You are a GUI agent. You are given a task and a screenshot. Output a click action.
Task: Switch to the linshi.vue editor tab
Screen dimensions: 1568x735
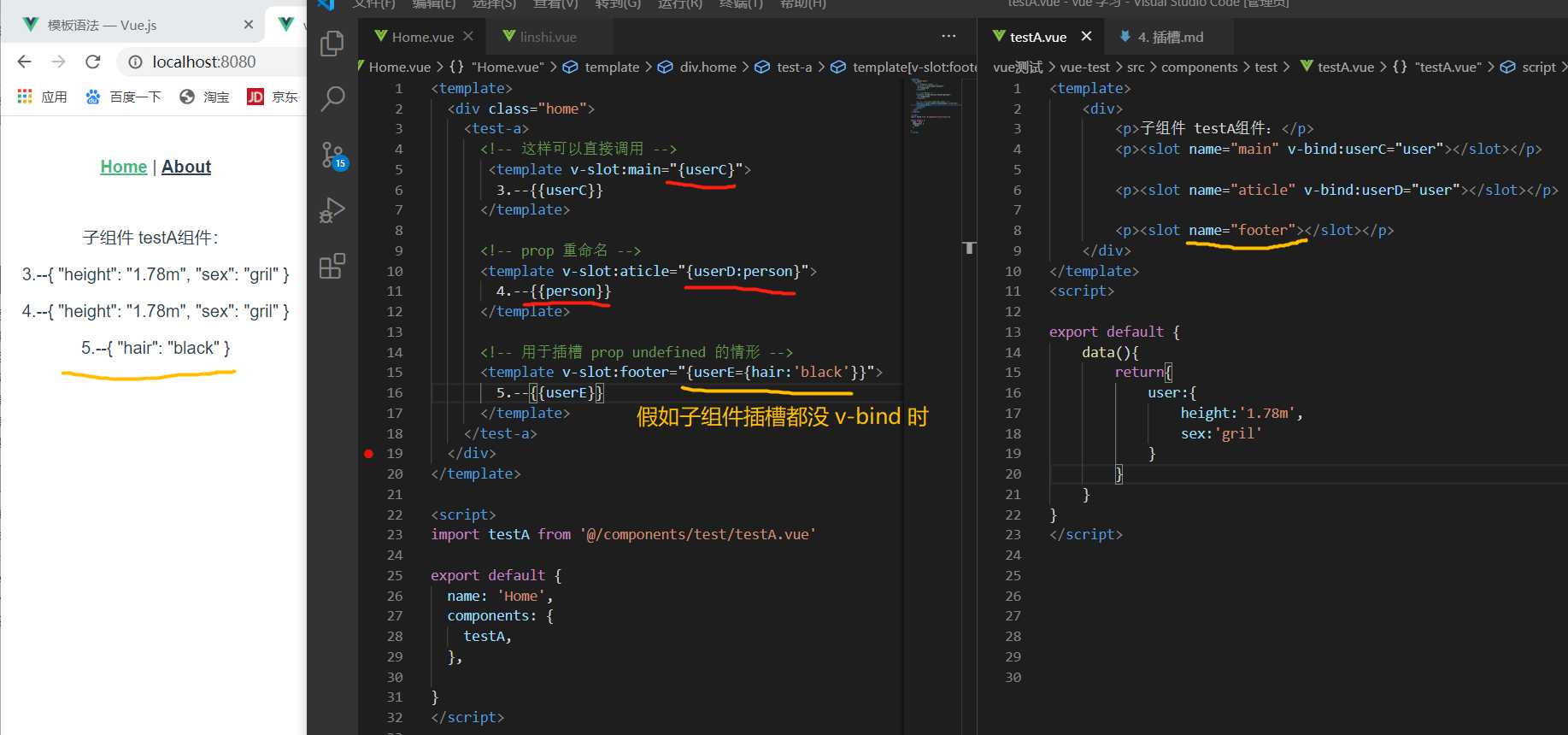548,37
